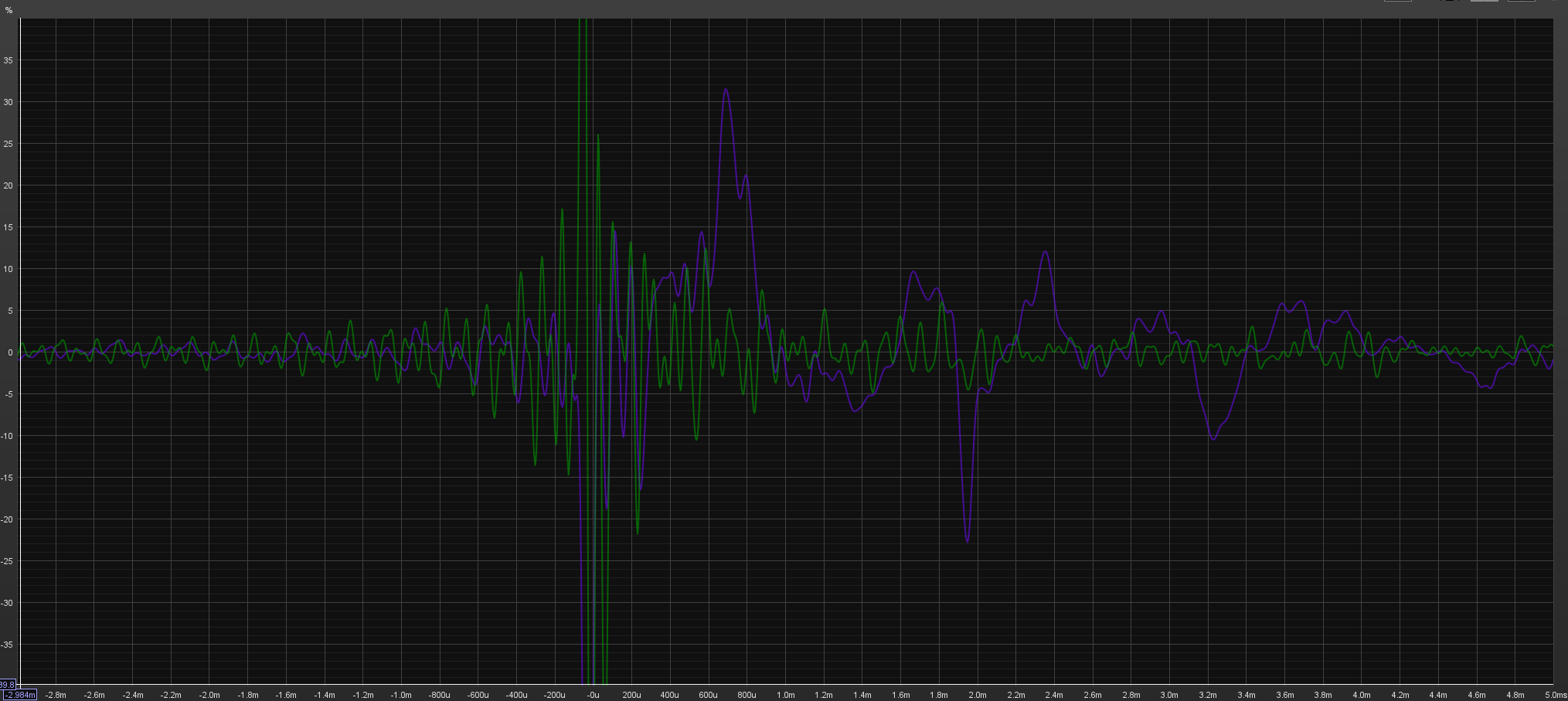Click the 1.0m time axis label
Image resolution: width=1568 pixels, height=701 pixels.
[785, 695]
